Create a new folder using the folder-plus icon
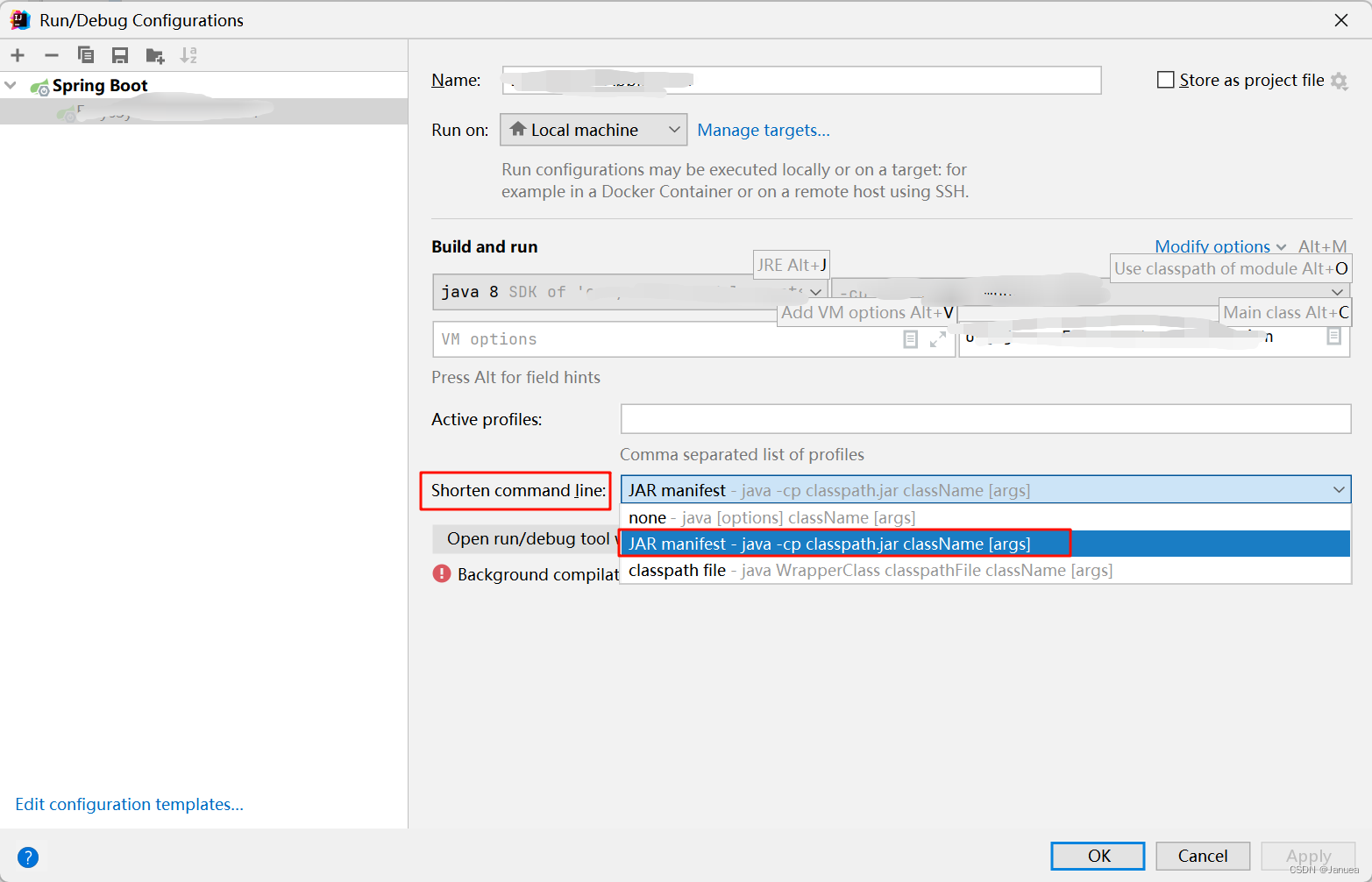This screenshot has height=882, width=1372. [x=155, y=55]
